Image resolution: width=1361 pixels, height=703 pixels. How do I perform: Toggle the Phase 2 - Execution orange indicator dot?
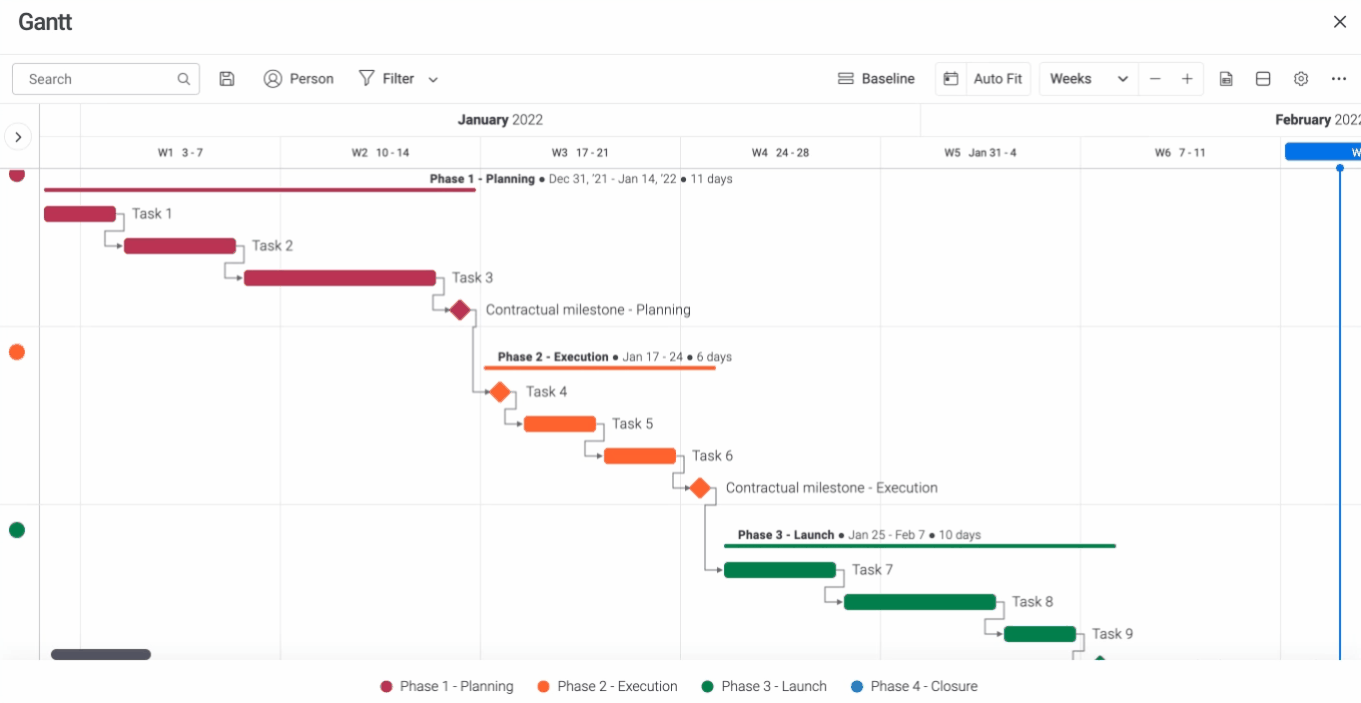click(17, 351)
